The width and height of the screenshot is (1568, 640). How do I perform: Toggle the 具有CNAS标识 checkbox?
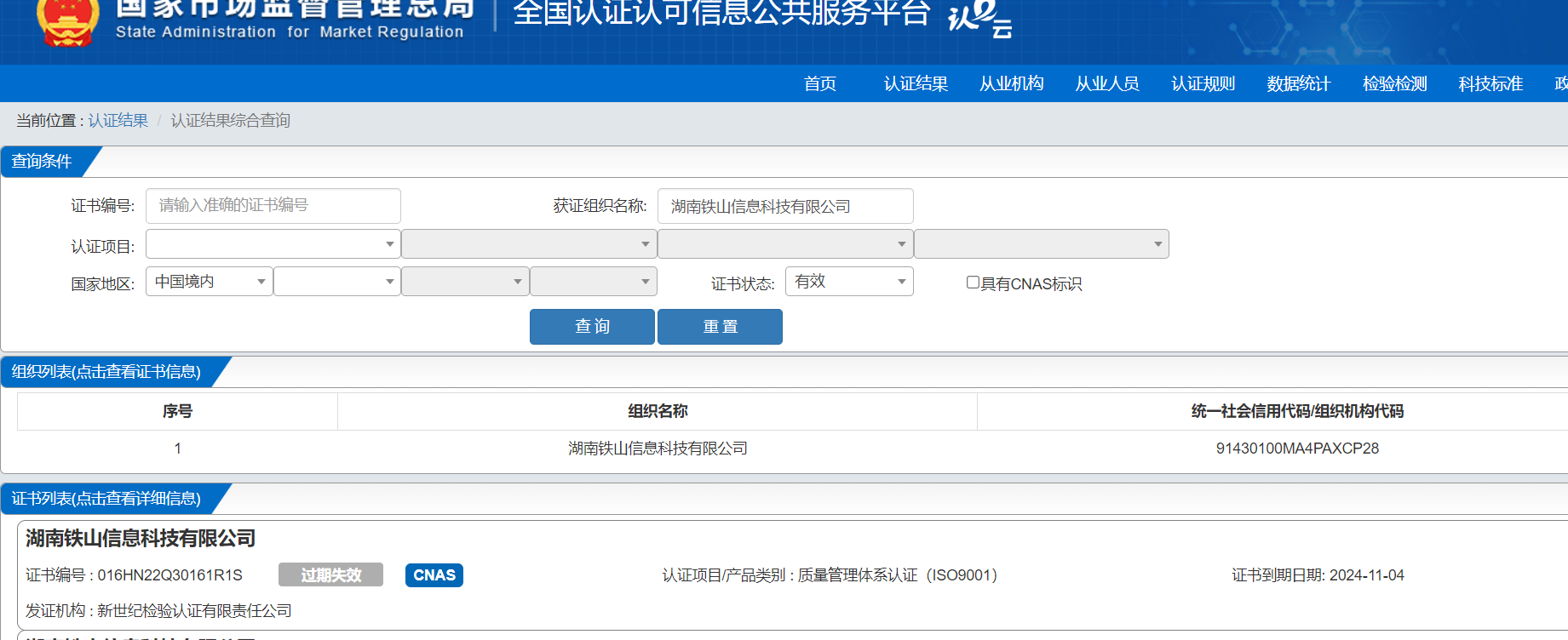click(973, 283)
